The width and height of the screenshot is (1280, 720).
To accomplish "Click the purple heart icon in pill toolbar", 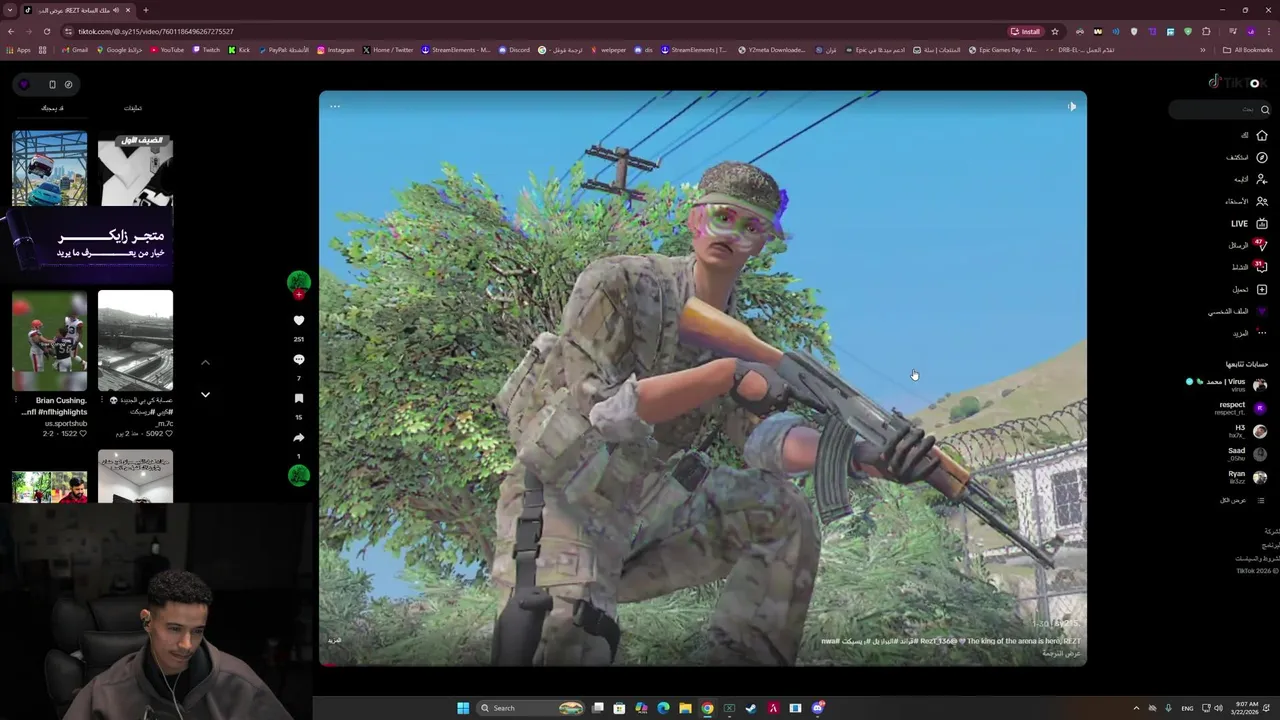I will point(24,84).
